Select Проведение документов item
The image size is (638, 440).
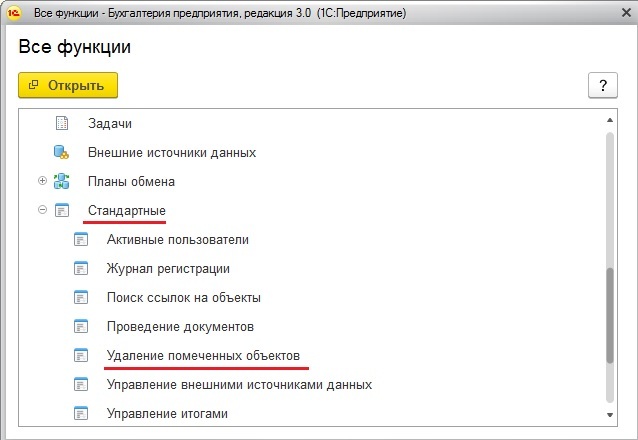[x=180, y=327]
